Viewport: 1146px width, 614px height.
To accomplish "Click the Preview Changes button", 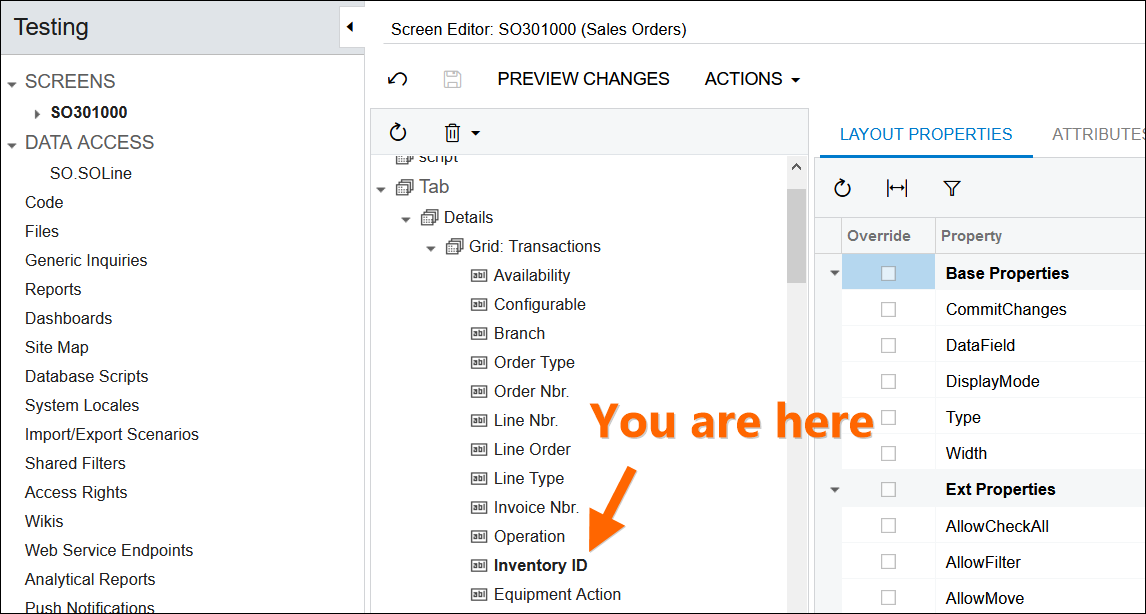I will point(583,79).
